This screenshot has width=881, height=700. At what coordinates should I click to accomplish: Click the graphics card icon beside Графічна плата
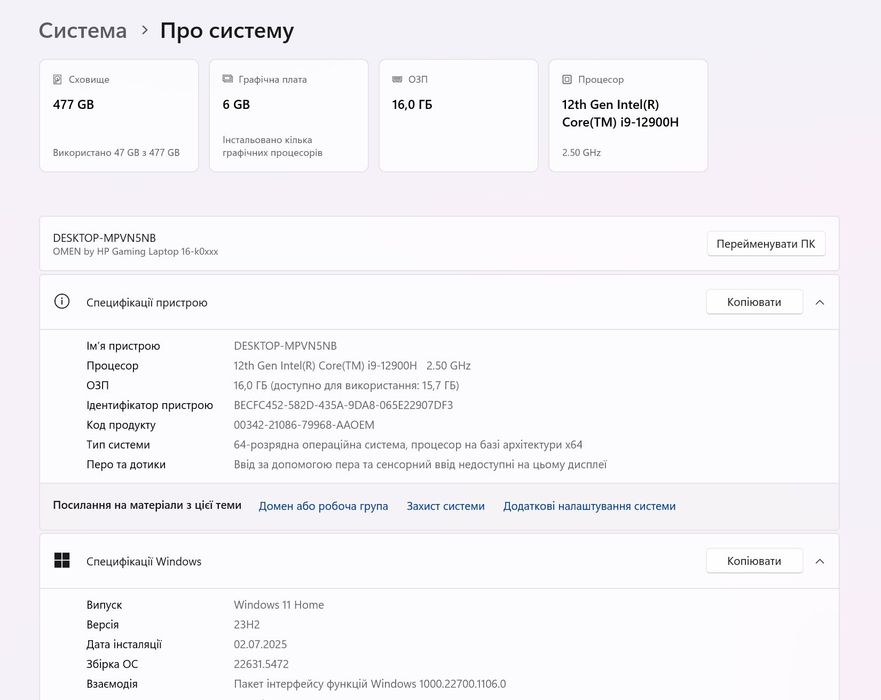(x=228, y=79)
